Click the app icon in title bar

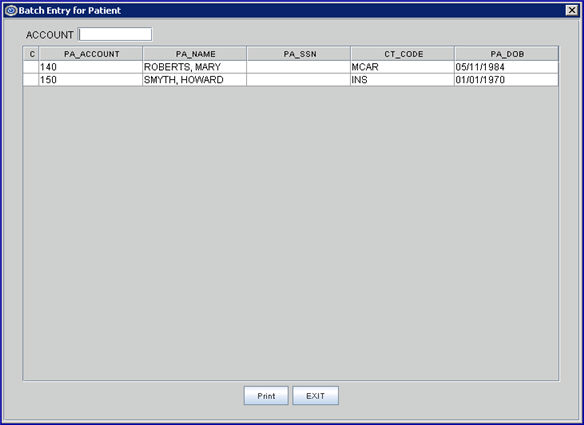pos(11,10)
